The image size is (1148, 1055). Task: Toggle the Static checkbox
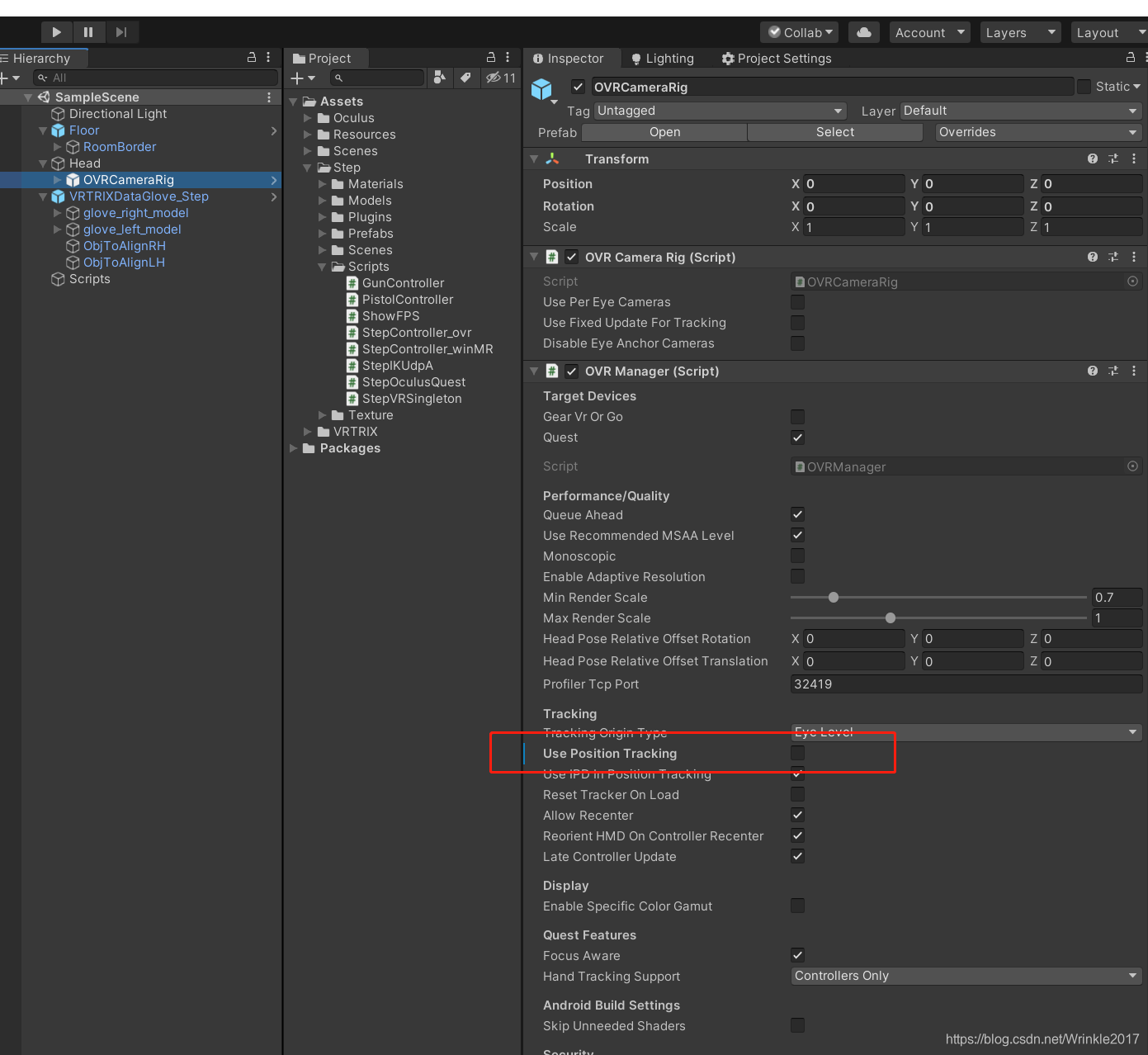1084,87
